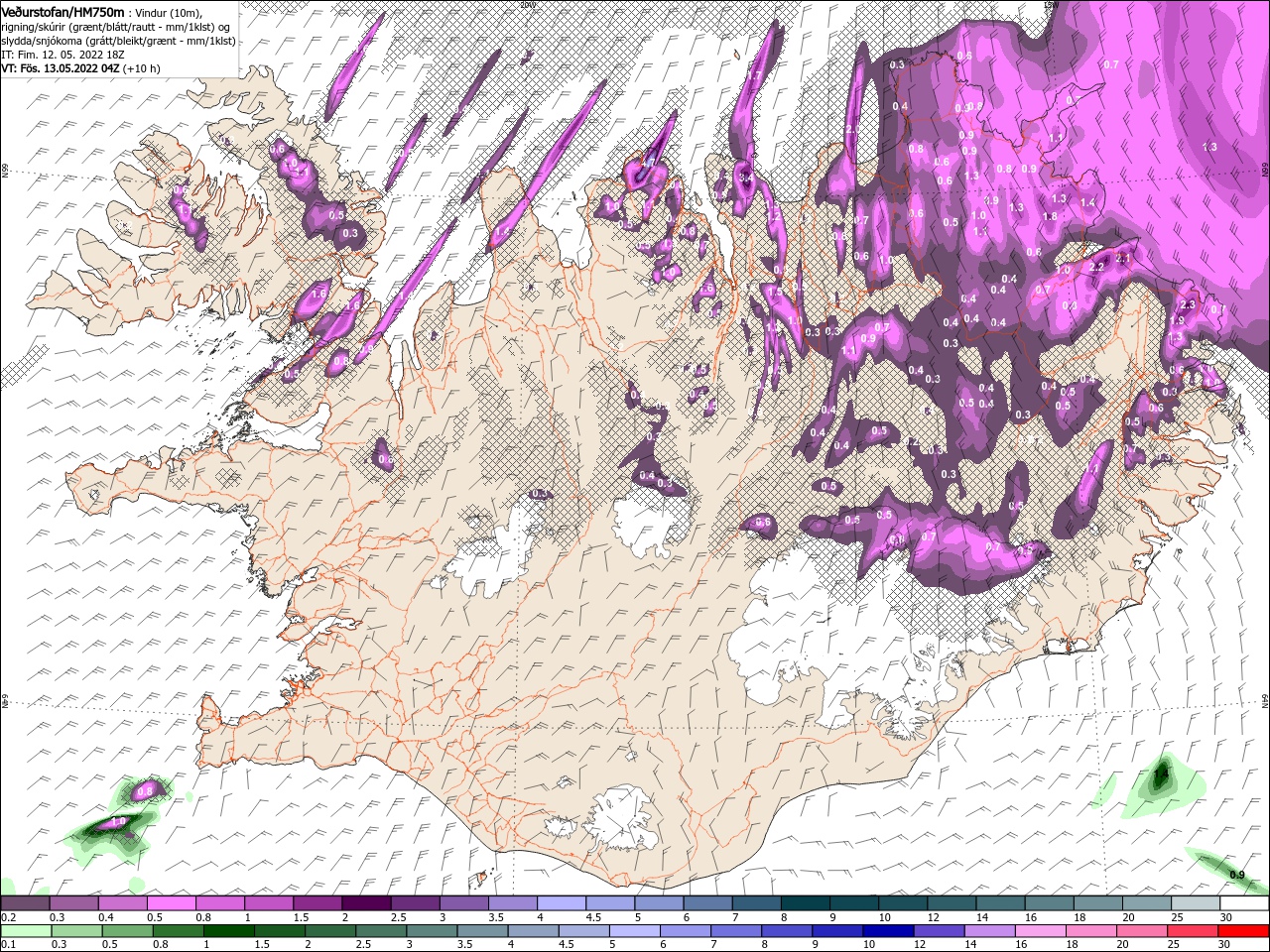Screen dimensions: 1270x952
Task: Click the '1.0' value on the green rain cell
Action: coord(118,822)
